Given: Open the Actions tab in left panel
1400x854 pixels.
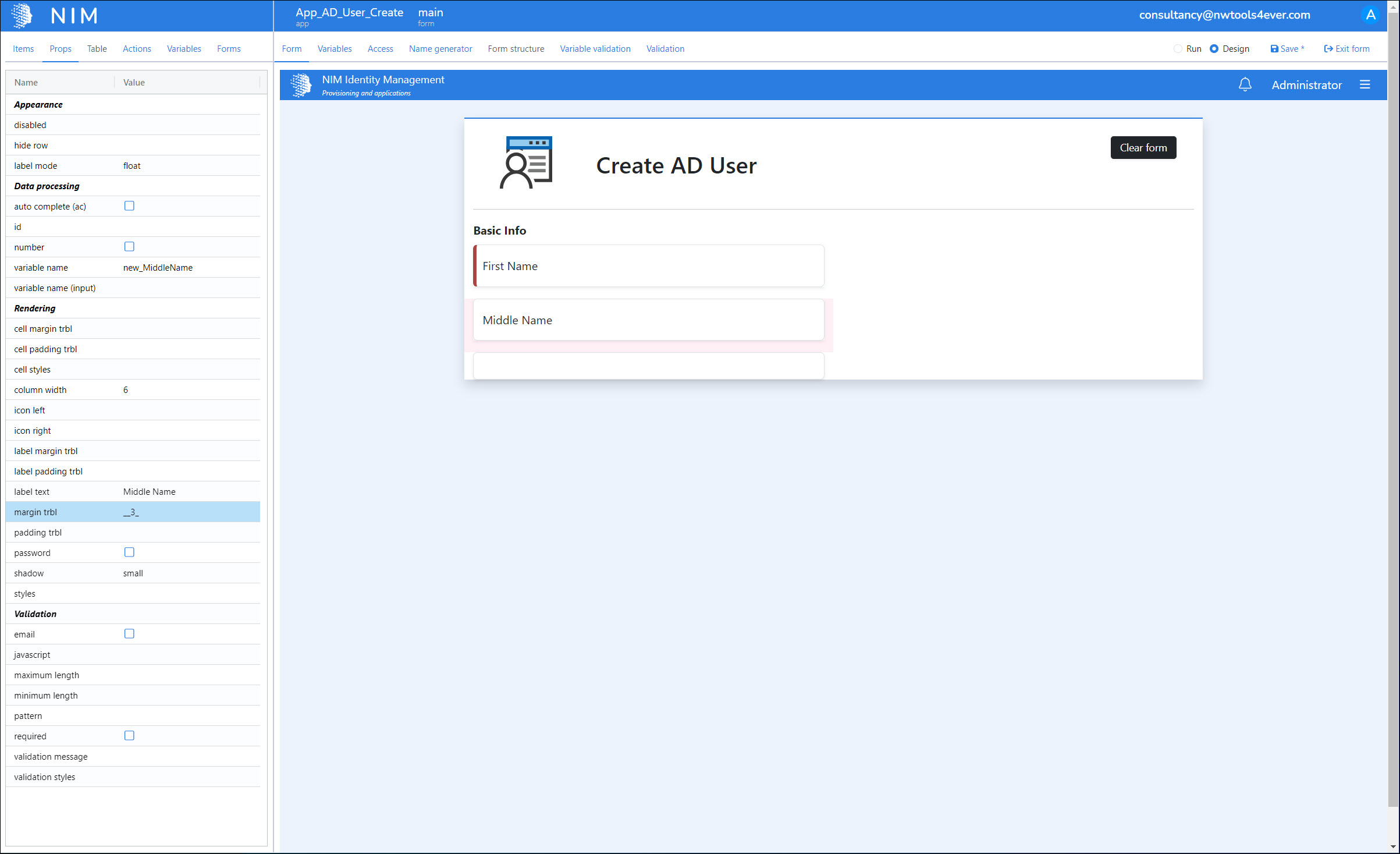Looking at the screenshot, I should click(x=137, y=49).
